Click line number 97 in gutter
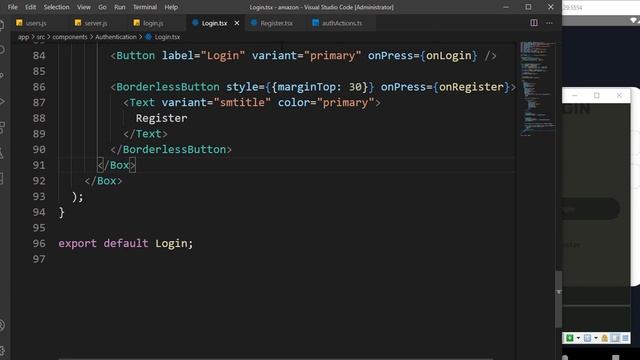Screen dimensions: 640x360 coord(39,259)
